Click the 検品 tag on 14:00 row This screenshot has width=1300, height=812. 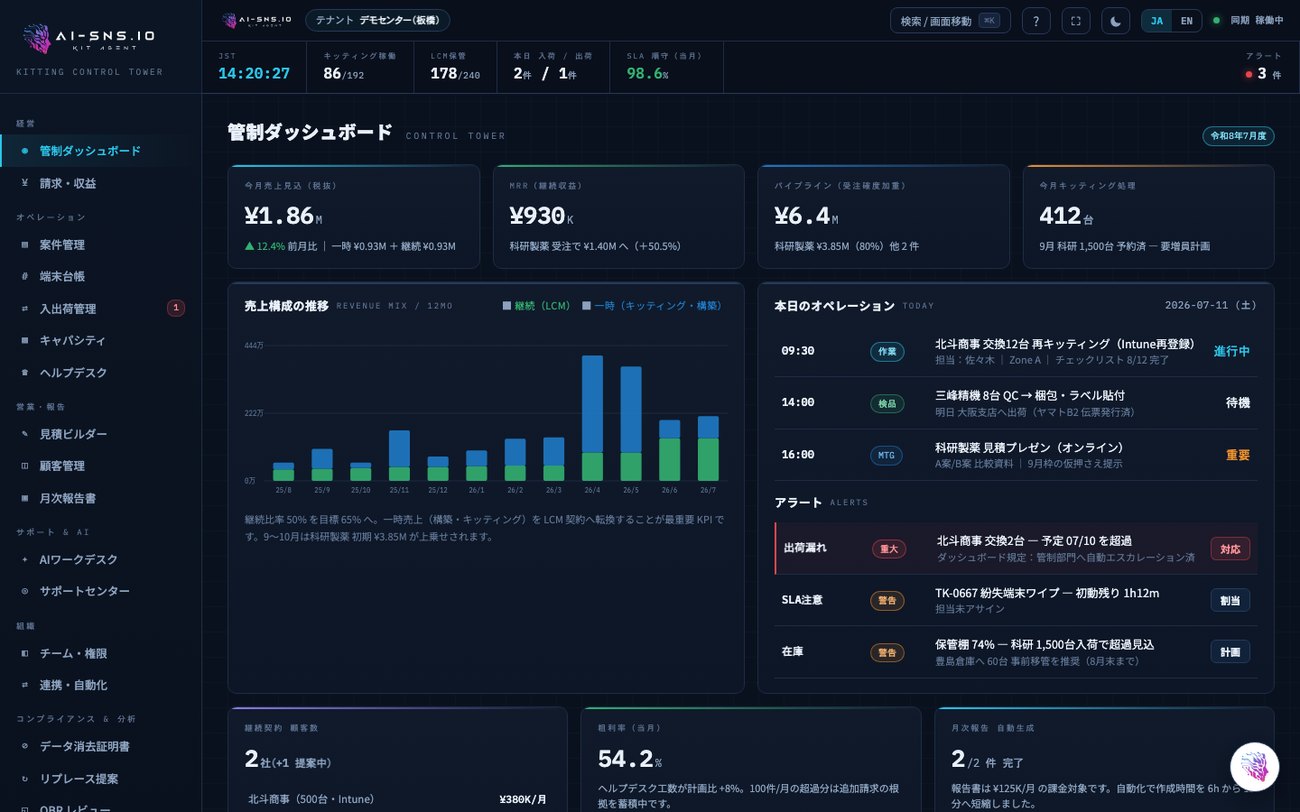pyautogui.click(x=887, y=403)
